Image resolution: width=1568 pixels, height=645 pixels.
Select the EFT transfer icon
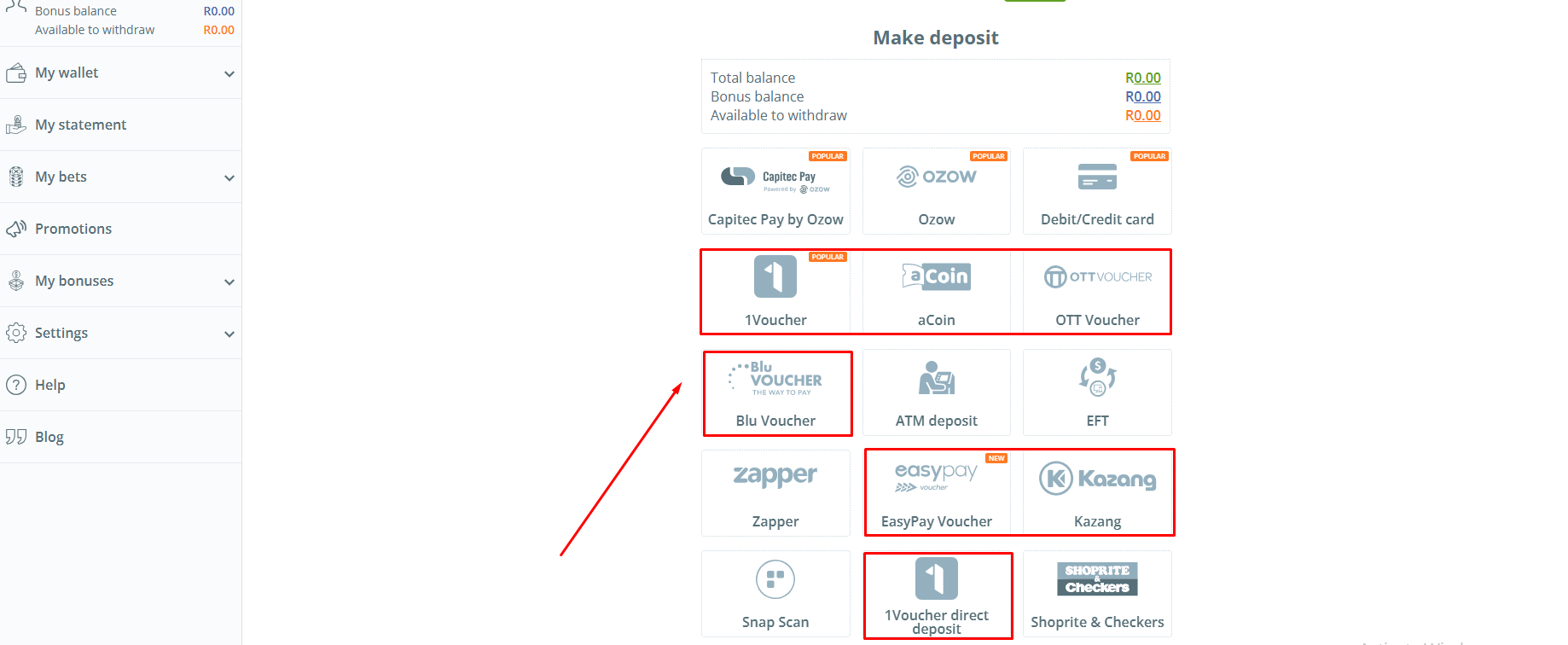click(1097, 378)
